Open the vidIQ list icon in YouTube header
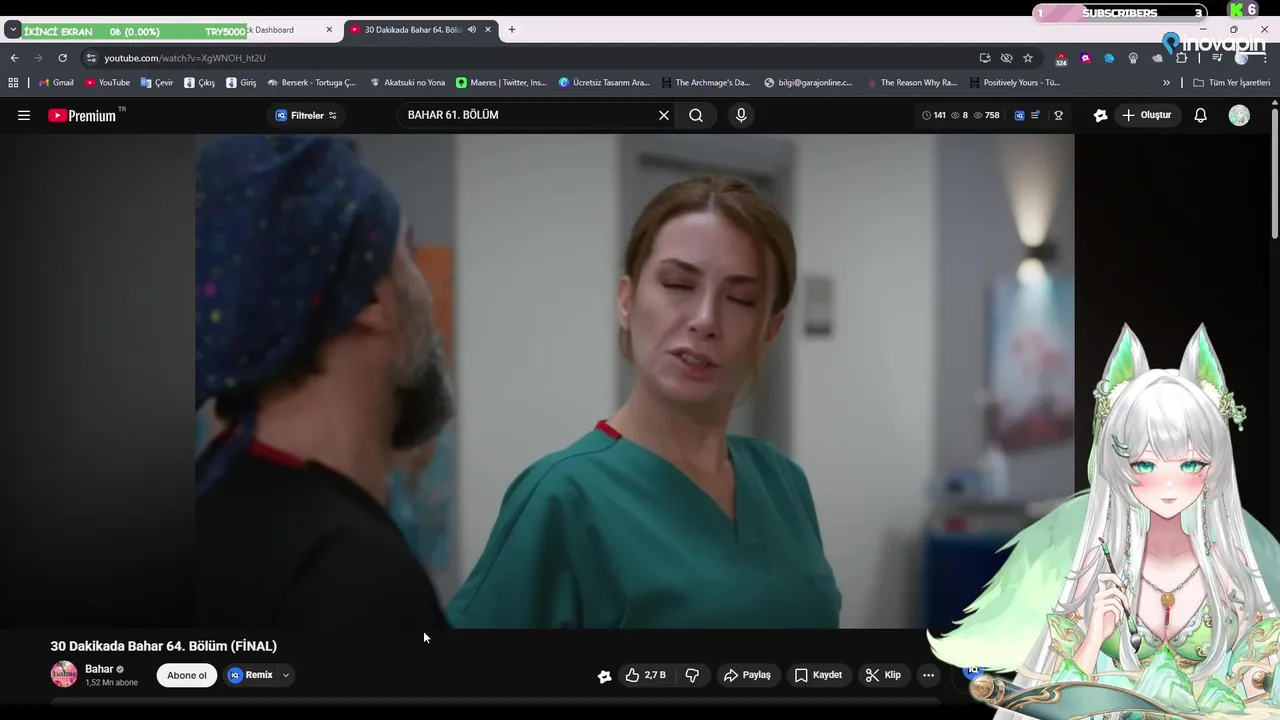 coord(1036,115)
